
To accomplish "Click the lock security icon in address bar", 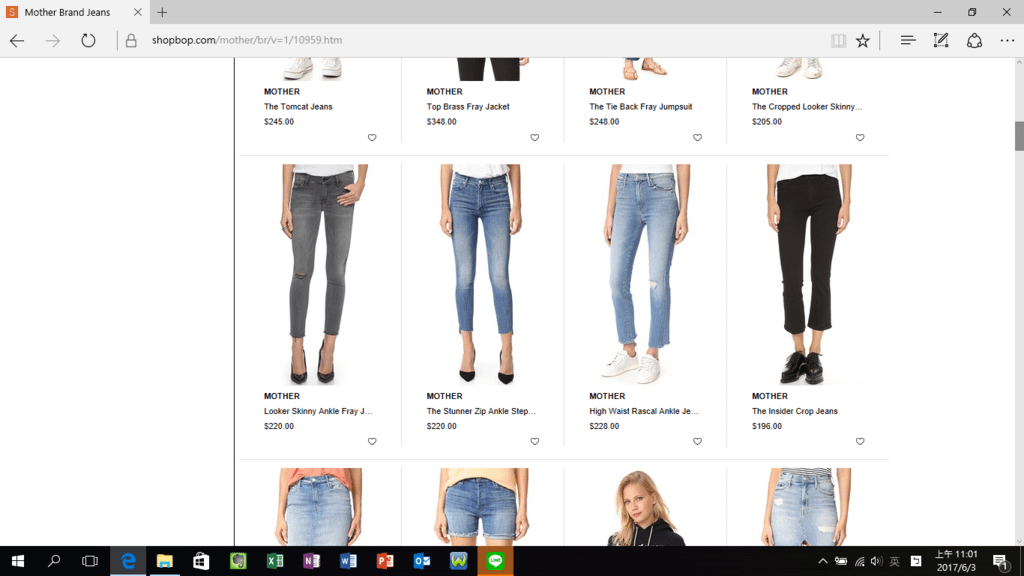I will coord(131,40).
